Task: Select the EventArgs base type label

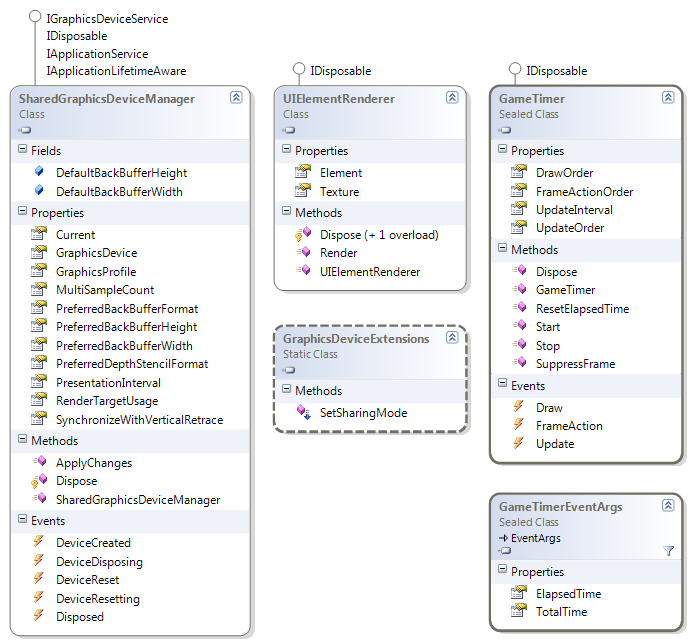Action: tap(535, 538)
